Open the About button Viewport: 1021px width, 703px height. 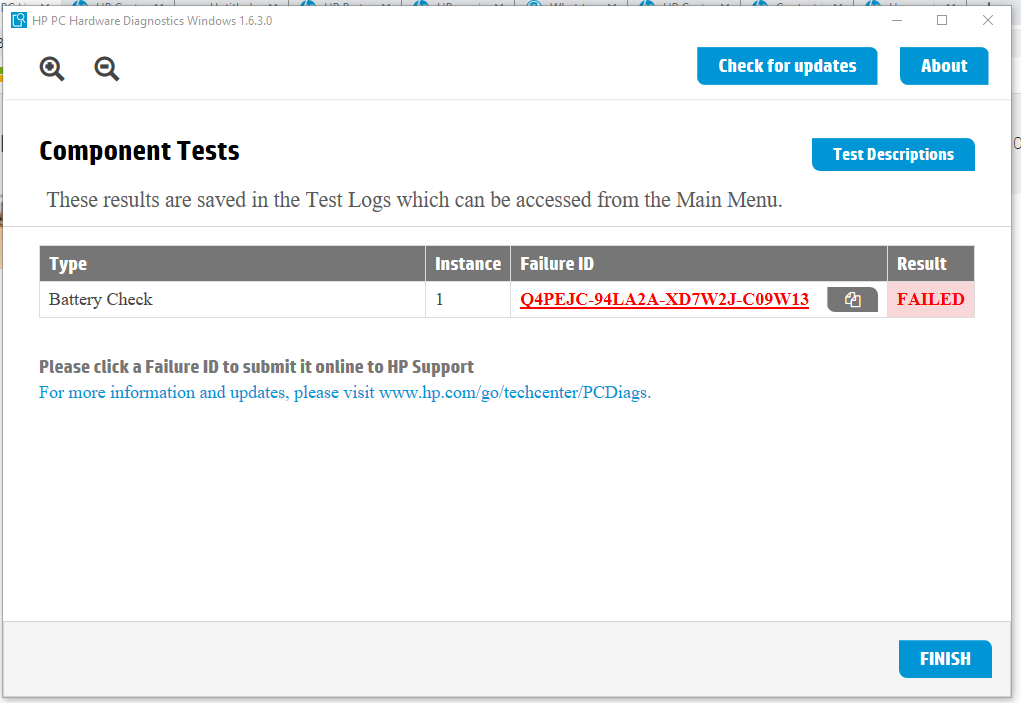(944, 66)
